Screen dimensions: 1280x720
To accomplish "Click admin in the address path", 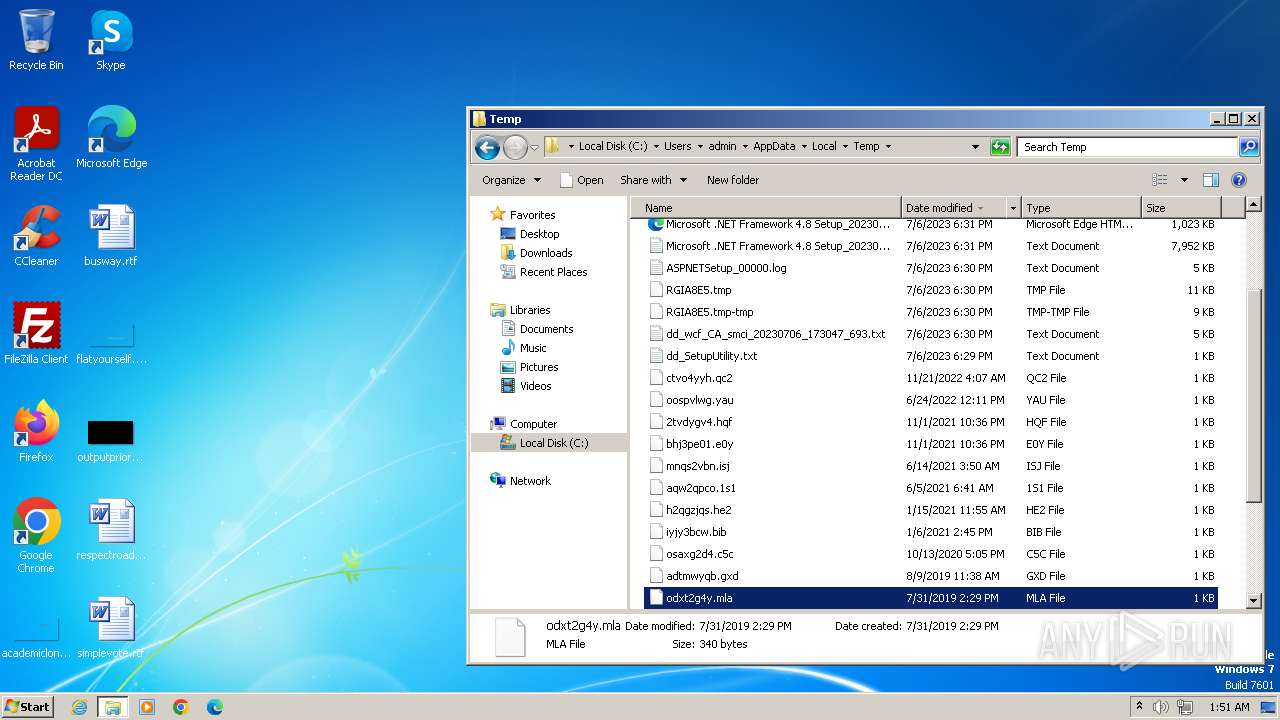I will click(x=722, y=147).
